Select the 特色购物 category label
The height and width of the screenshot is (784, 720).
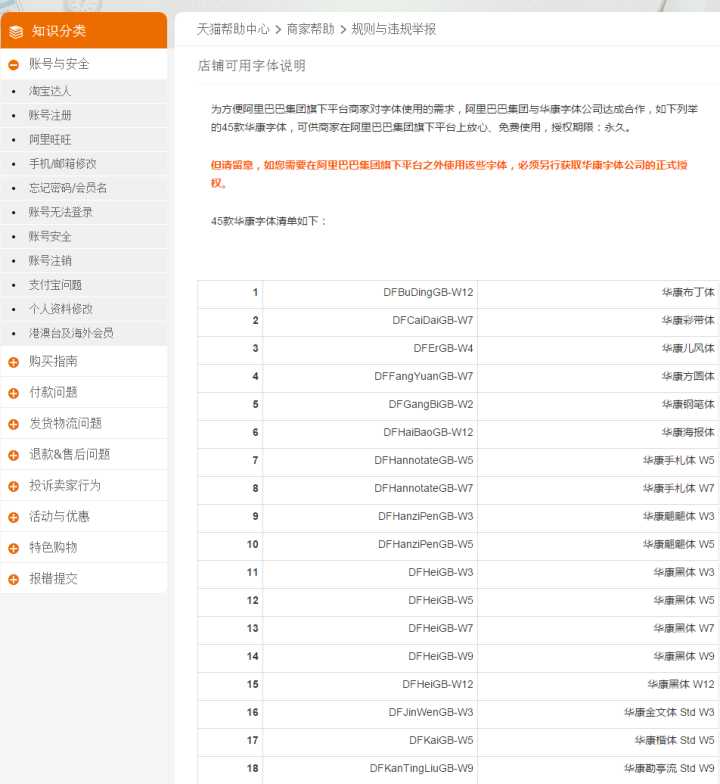(54, 547)
